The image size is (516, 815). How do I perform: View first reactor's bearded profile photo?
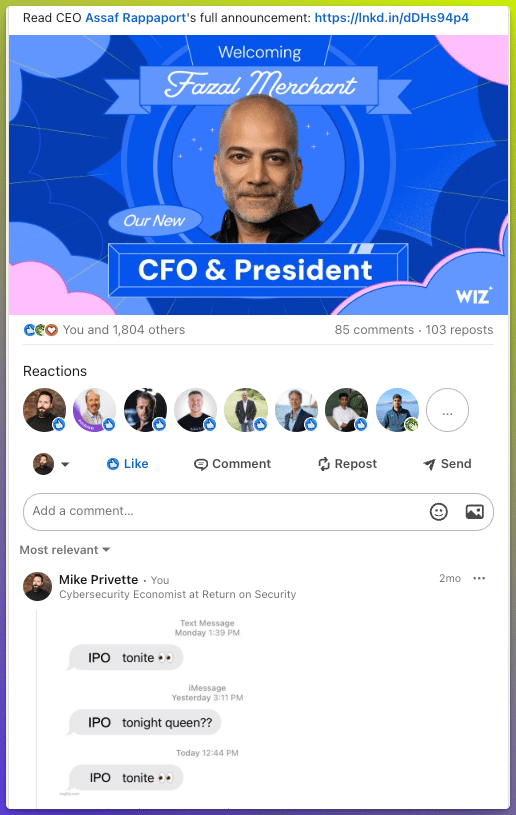coord(45,410)
